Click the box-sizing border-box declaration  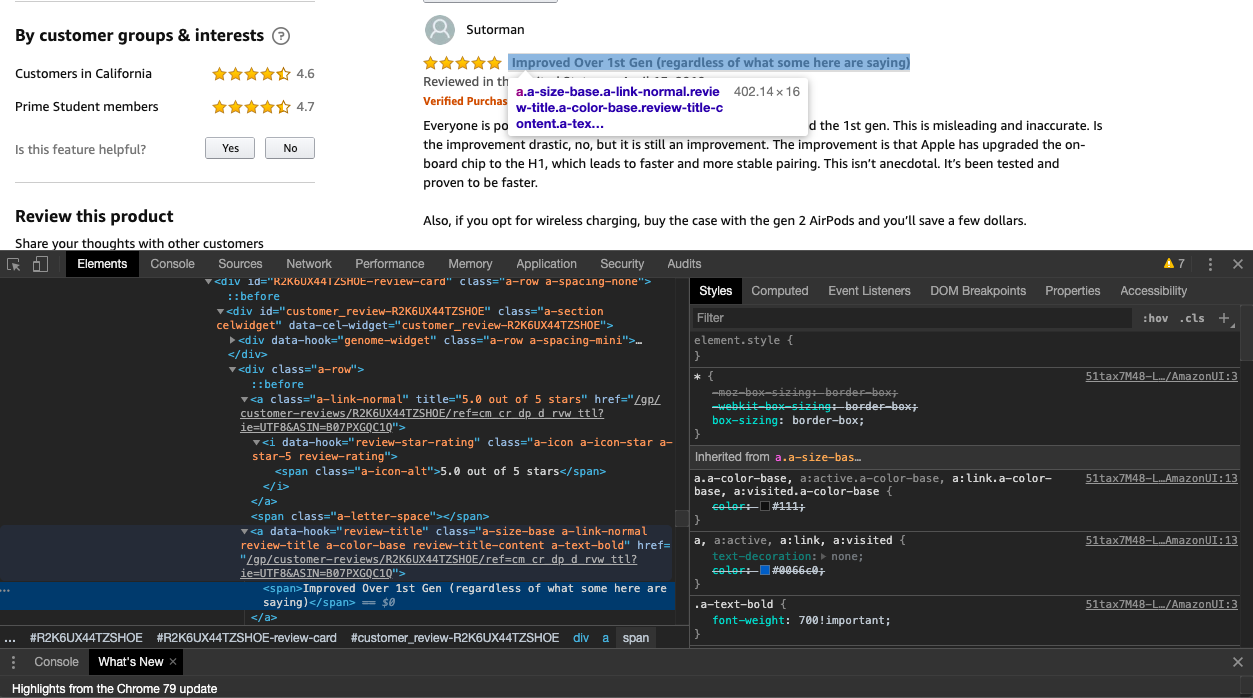788,420
